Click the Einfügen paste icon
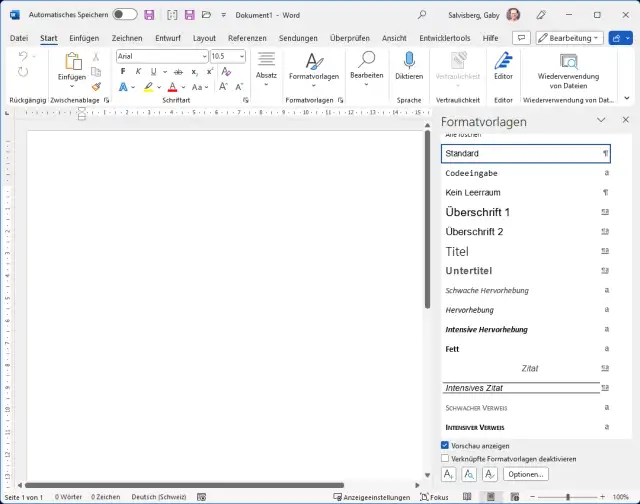This screenshot has height=504, width=640. (72, 62)
